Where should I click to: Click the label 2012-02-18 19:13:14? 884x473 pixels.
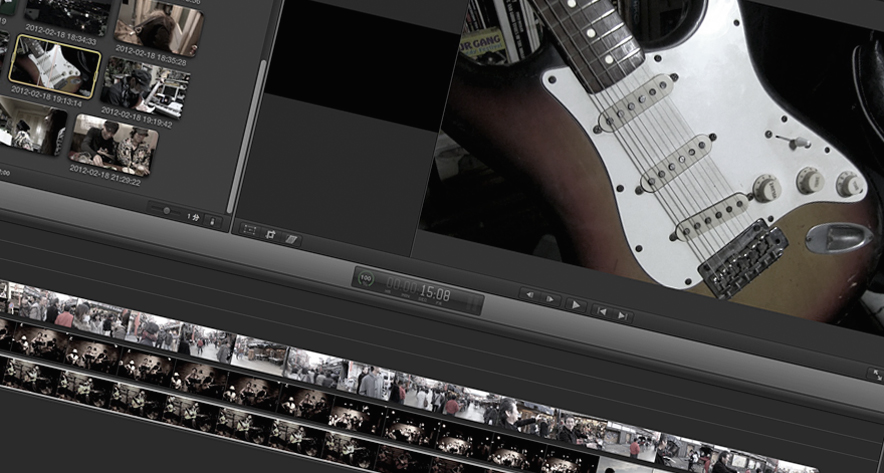tap(46, 96)
